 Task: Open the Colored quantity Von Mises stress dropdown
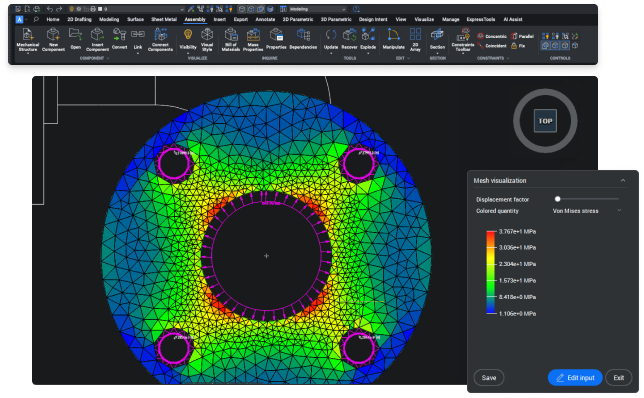pyautogui.click(x=587, y=211)
